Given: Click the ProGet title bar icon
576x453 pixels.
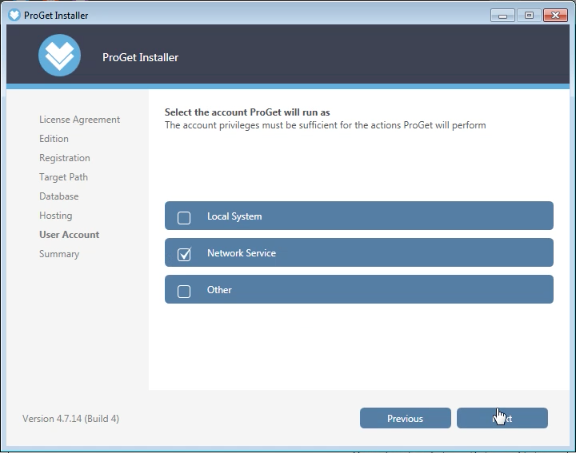Looking at the screenshot, I should coord(14,15).
